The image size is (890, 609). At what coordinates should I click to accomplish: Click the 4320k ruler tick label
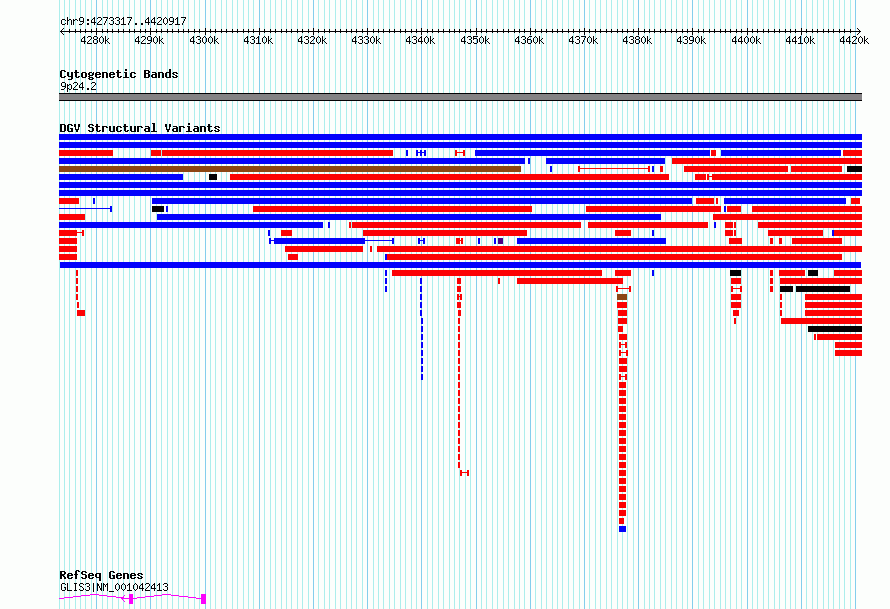(x=312, y=40)
